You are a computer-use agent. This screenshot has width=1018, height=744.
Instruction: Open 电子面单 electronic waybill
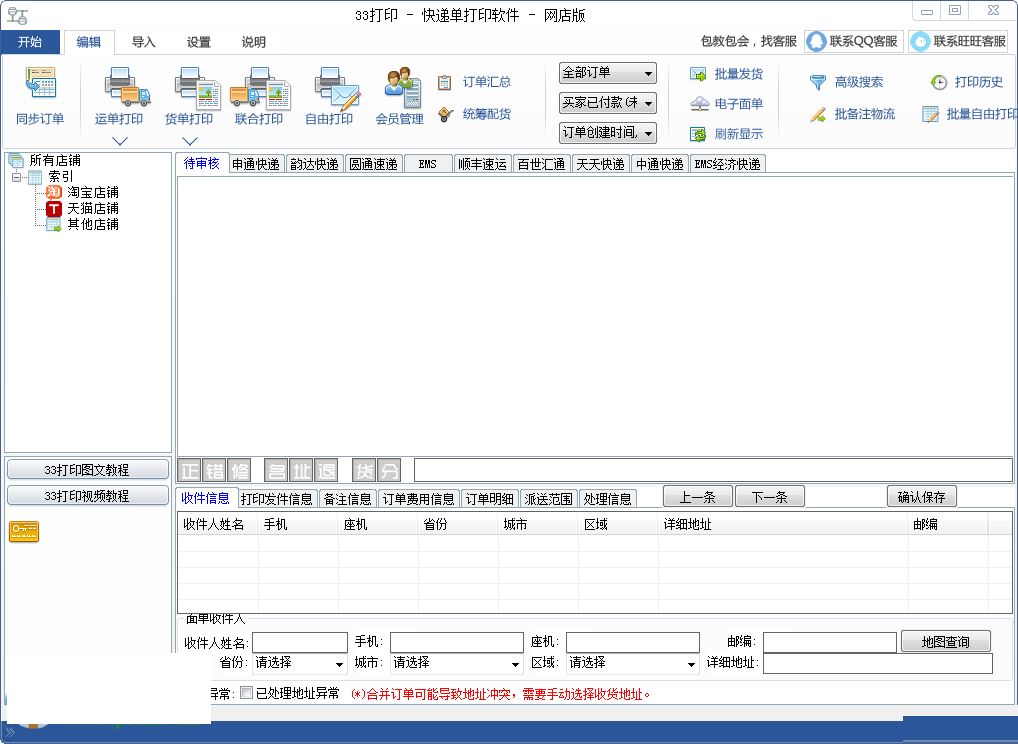[x=699, y=104]
